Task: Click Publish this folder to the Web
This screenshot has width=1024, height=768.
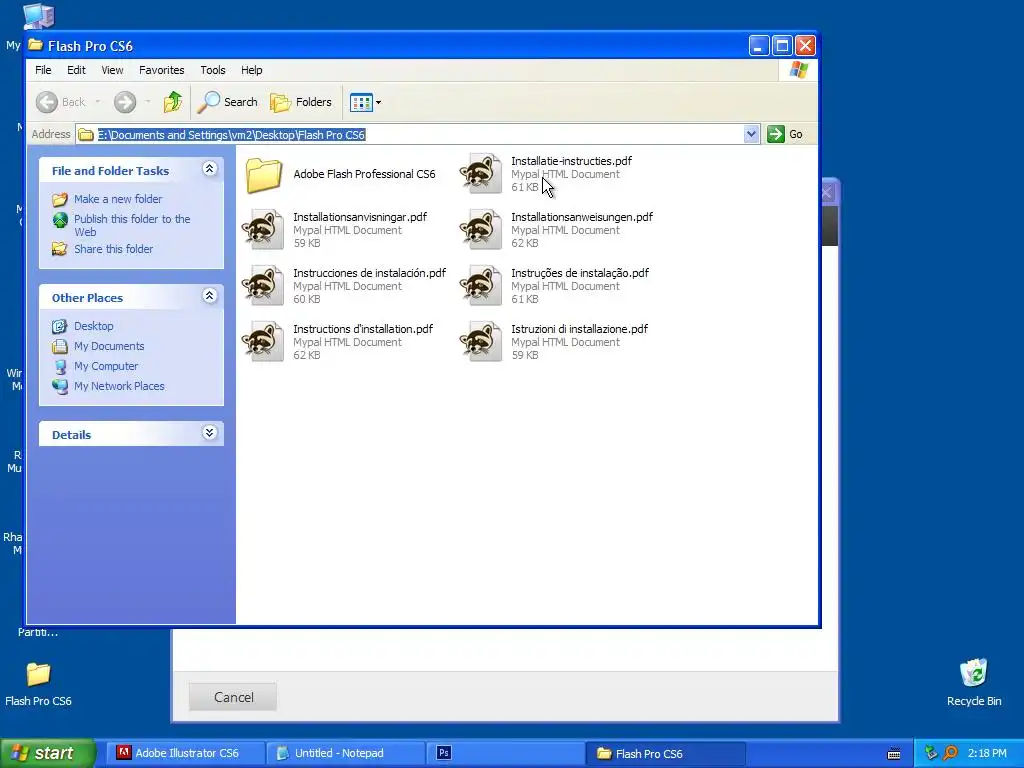Action: tap(132, 225)
